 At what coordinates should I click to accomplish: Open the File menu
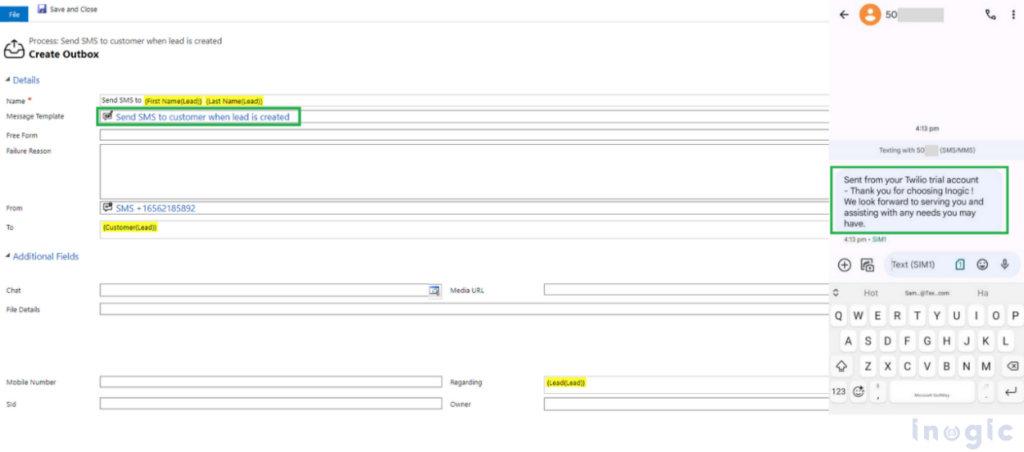pos(14,15)
